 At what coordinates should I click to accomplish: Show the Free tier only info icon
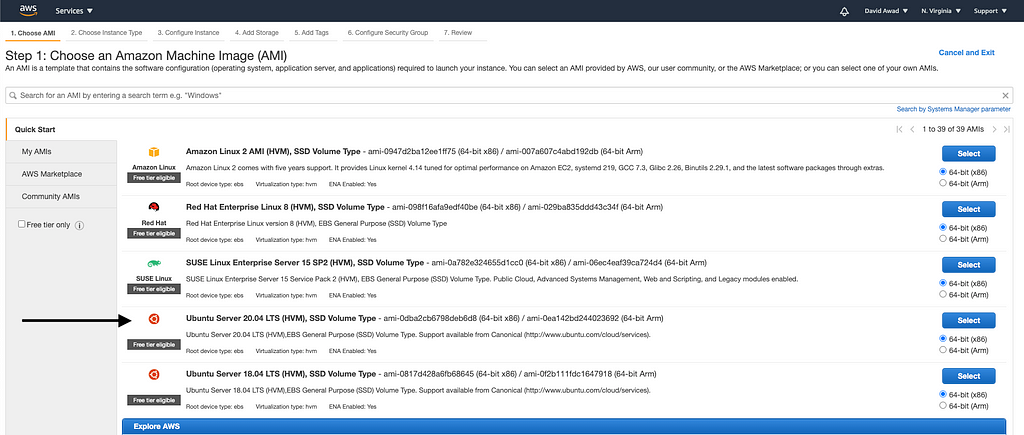click(80, 225)
